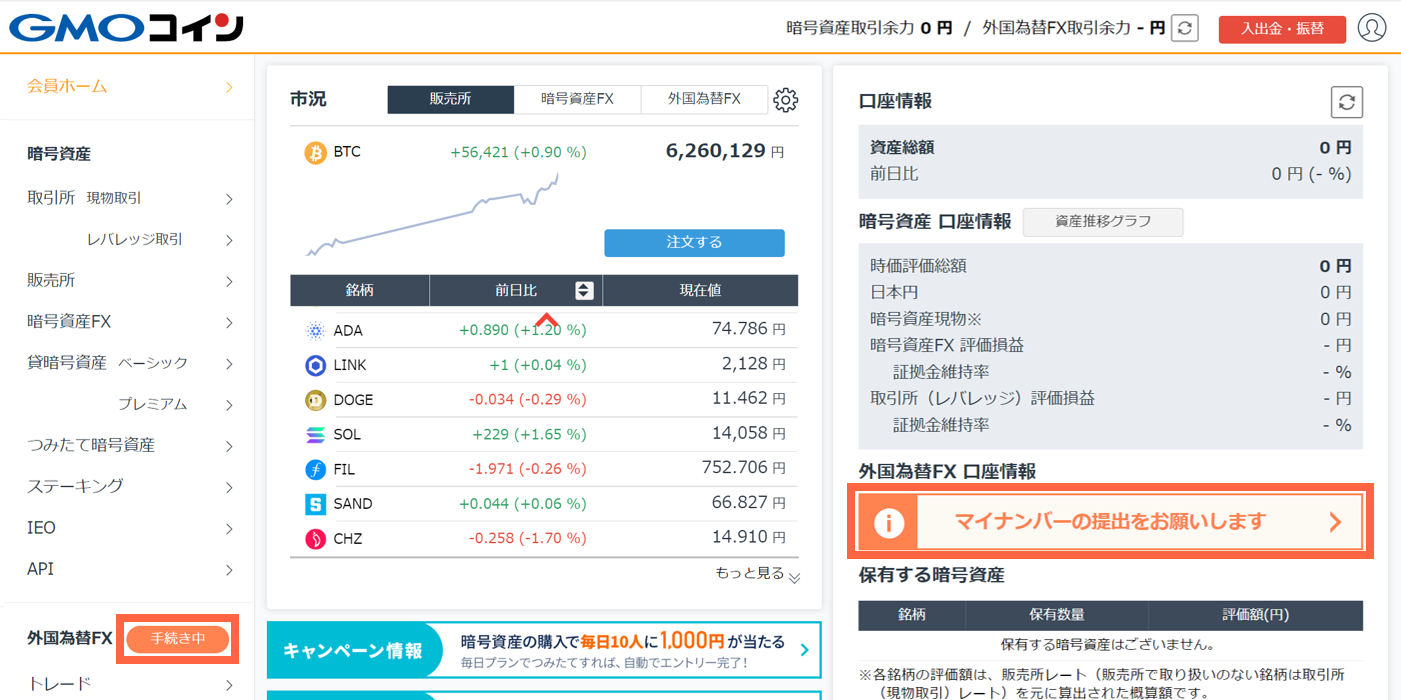The width and height of the screenshot is (1401, 700).
Task: Click the DOGE coin icon
Action: [x=316, y=400]
